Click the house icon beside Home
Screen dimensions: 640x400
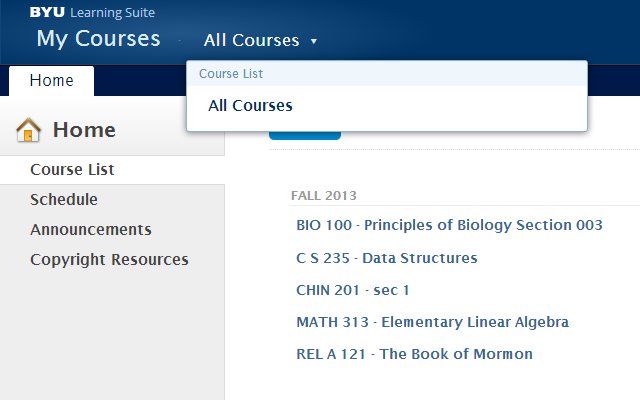29,130
